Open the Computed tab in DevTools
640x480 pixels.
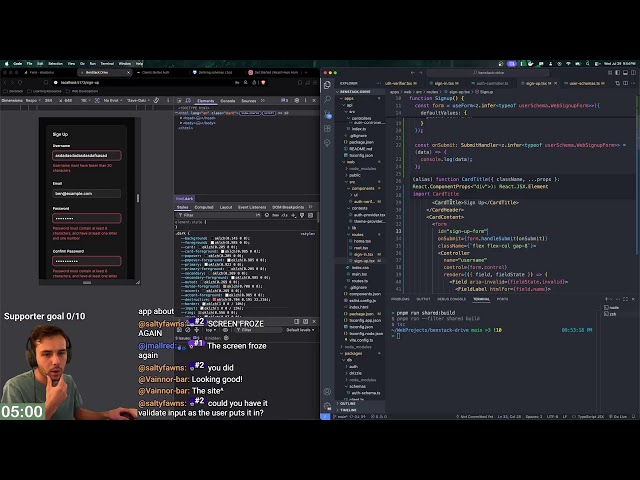tap(204, 207)
